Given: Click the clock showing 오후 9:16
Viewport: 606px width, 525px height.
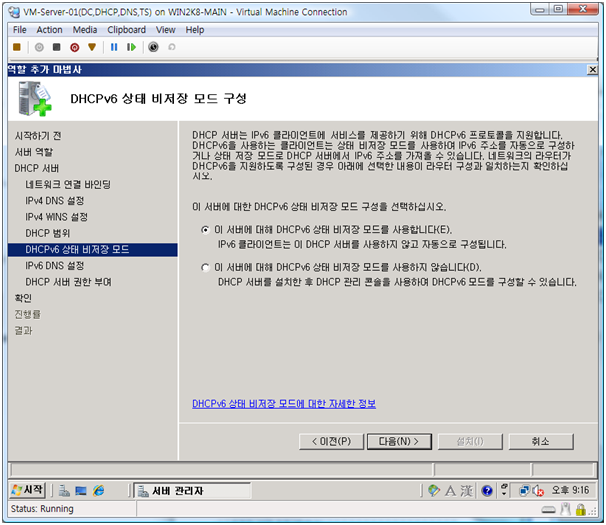Looking at the screenshot, I should [x=570, y=490].
